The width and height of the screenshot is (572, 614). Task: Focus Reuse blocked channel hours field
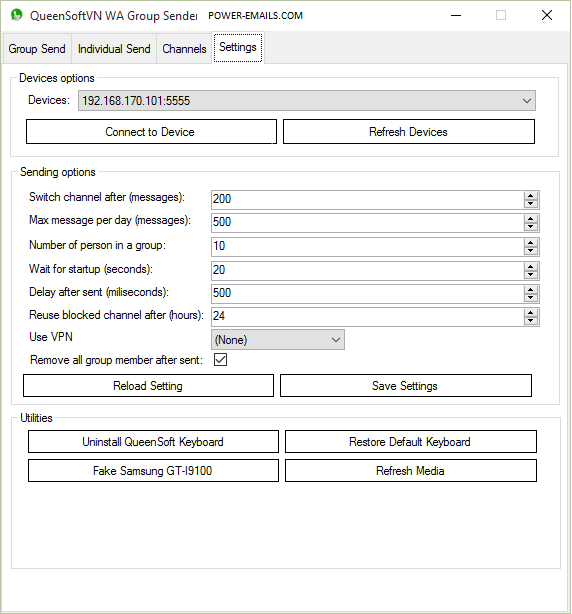click(x=367, y=316)
